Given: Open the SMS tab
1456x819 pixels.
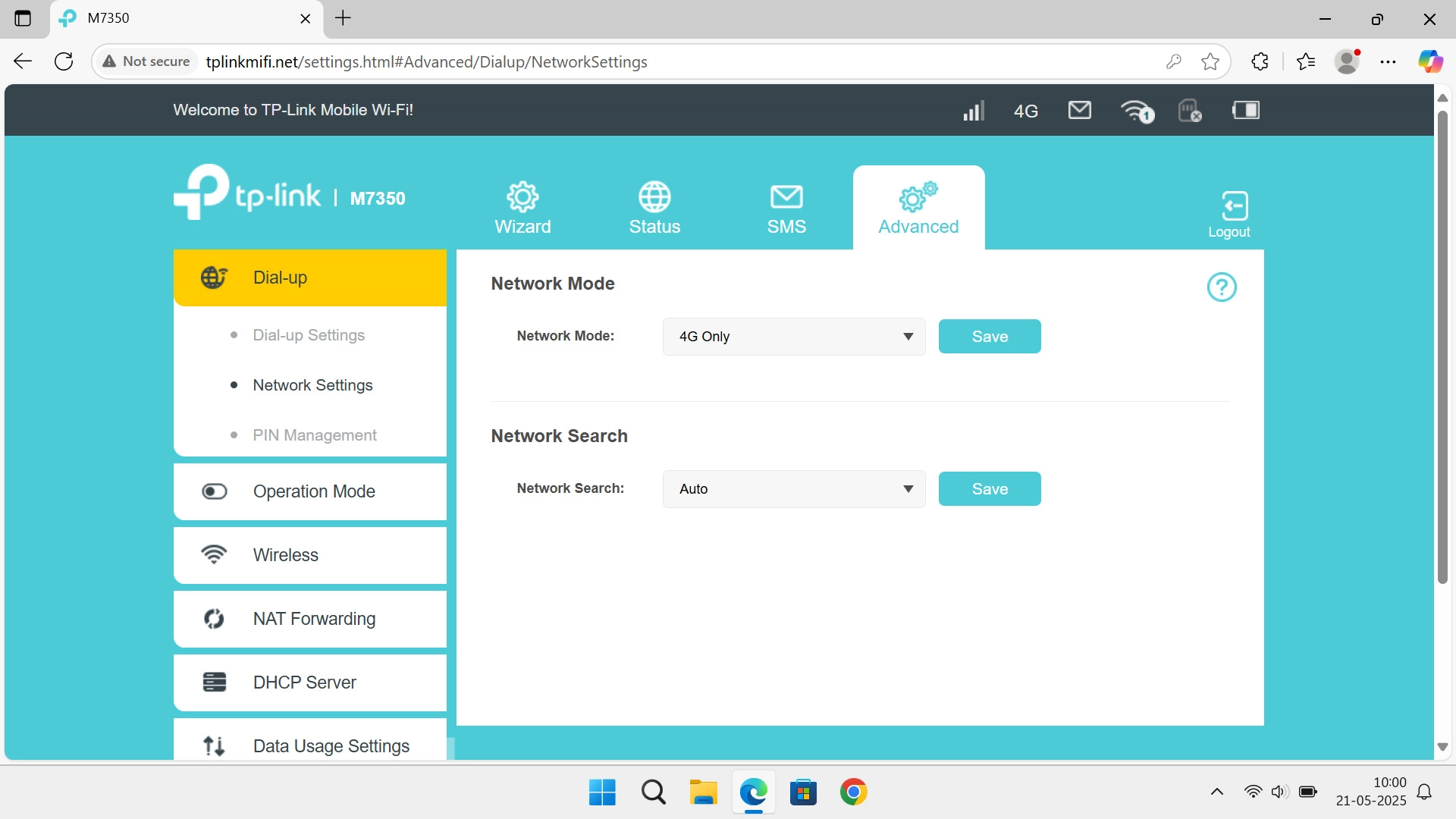Looking at the screenshot, I should 786,208.
